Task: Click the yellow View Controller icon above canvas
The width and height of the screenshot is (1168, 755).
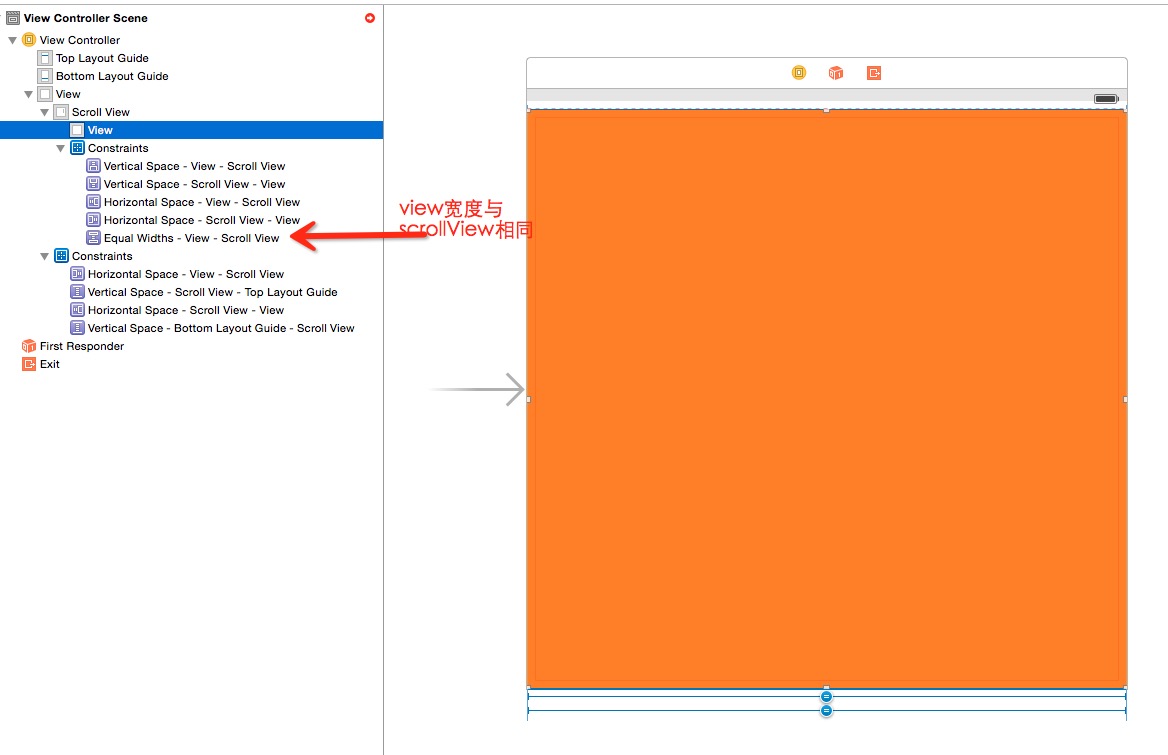Action: pos(799,73)
